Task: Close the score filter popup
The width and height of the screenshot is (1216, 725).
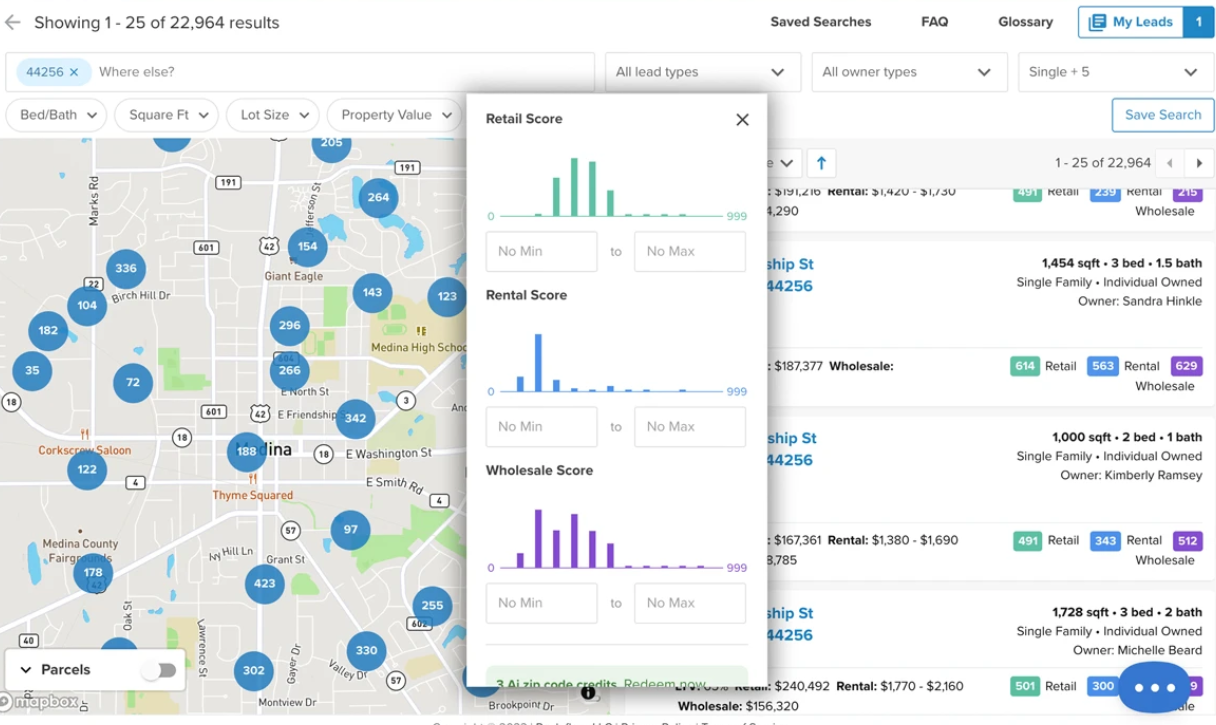Action: [742, 119]
